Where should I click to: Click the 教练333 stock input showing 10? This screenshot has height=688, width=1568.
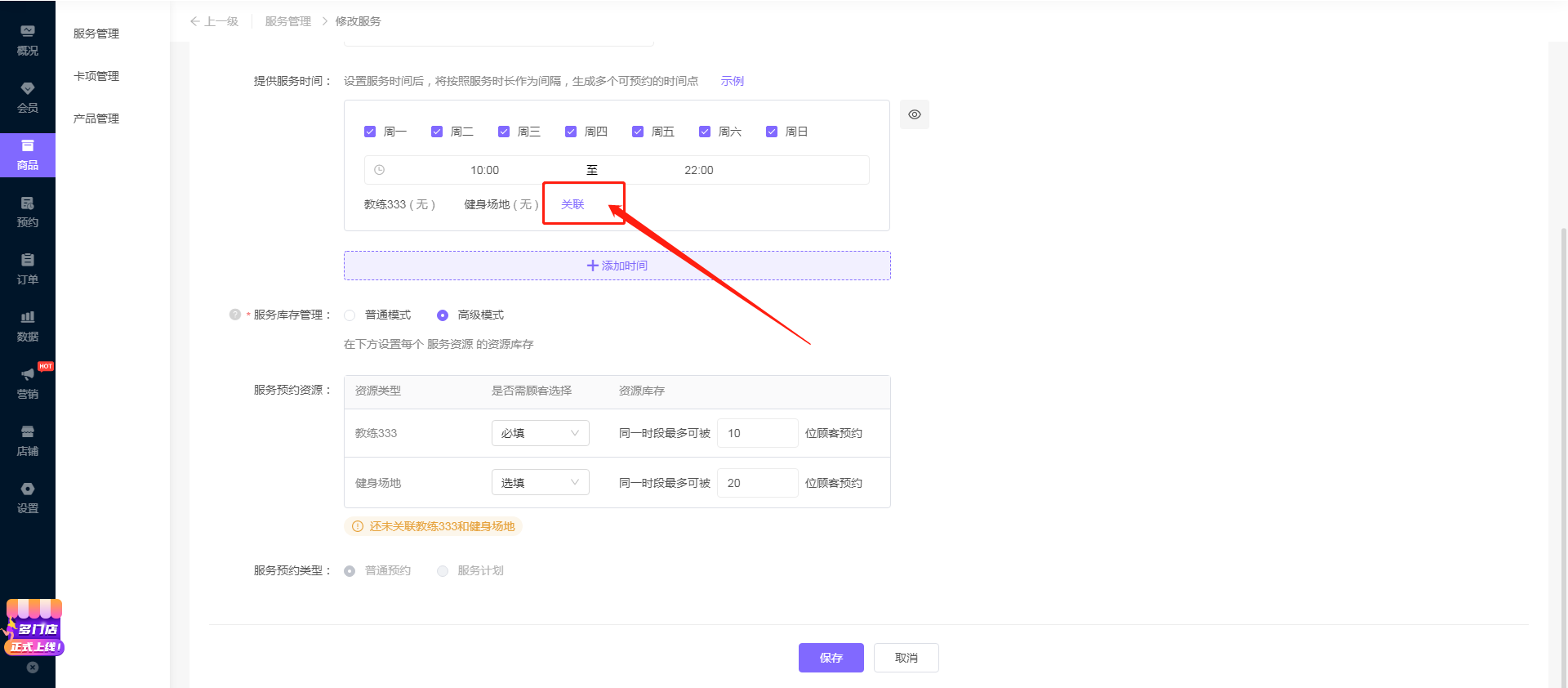click(758, 433)
